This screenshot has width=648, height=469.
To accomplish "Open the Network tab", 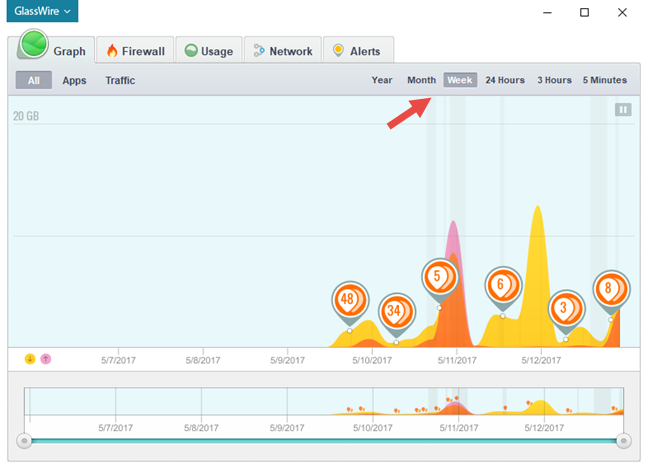I will [283, 50].
